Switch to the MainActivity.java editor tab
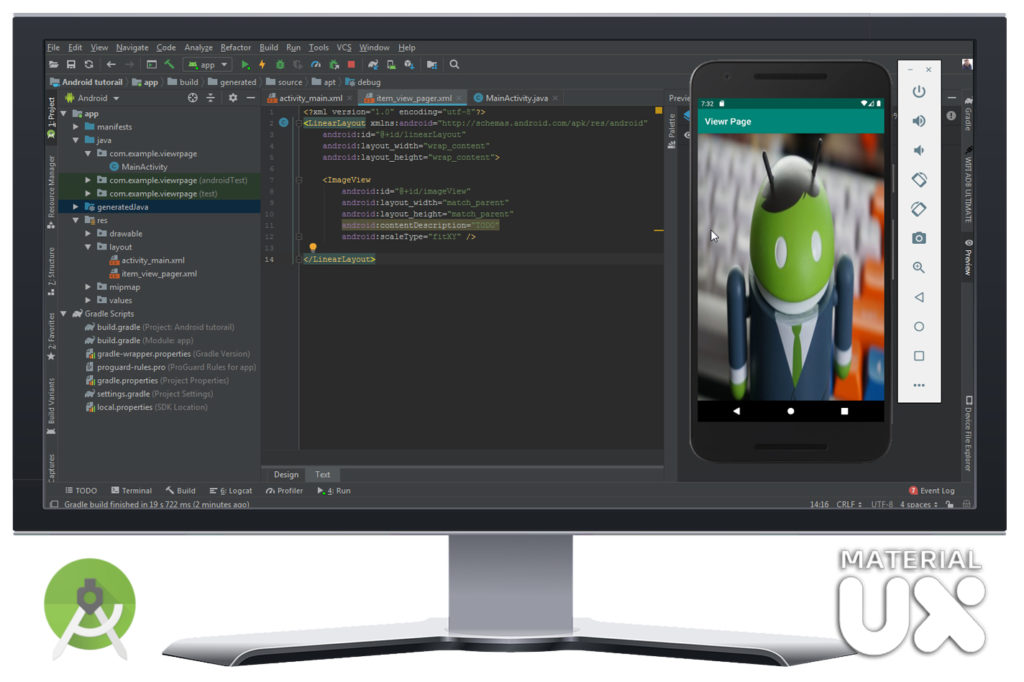This screenshot has width=1024, height=682. pos(516,98)
